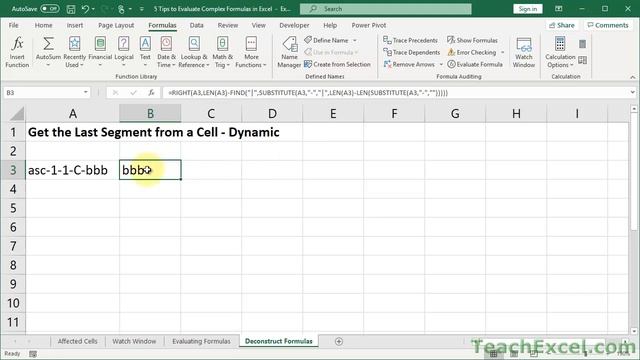This screenshot has width=640, height=360.
Task: Open the Evaluating Formulas sheet
Action: pos(201,341)
